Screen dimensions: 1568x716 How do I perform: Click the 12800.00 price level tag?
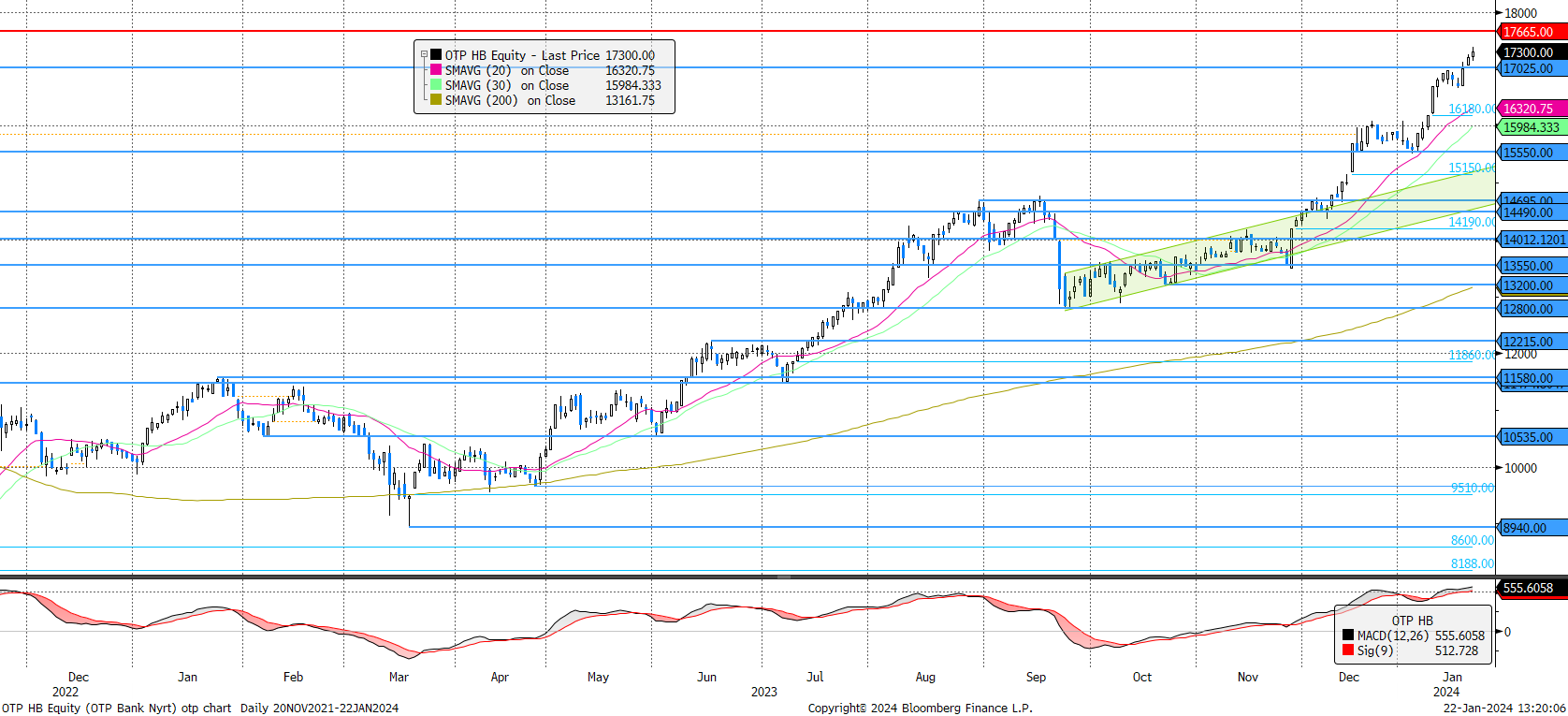click(x=1532, y=309)
